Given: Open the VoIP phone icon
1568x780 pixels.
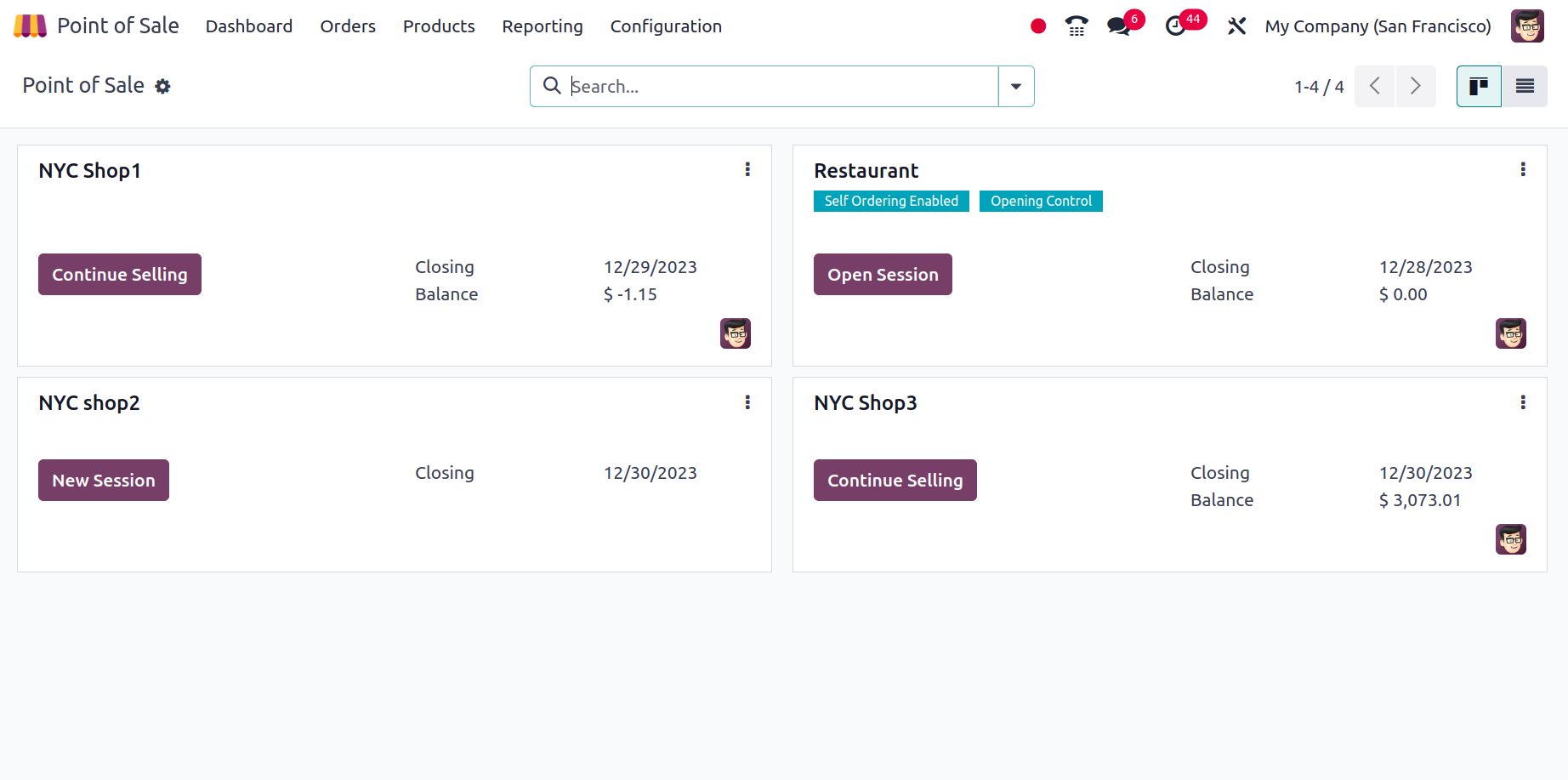Looking at the screenshot, I should [x=1077, y=26].
